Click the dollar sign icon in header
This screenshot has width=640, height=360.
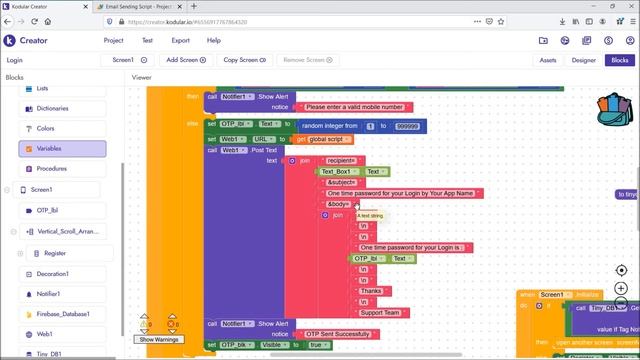(x=608, y=40)
